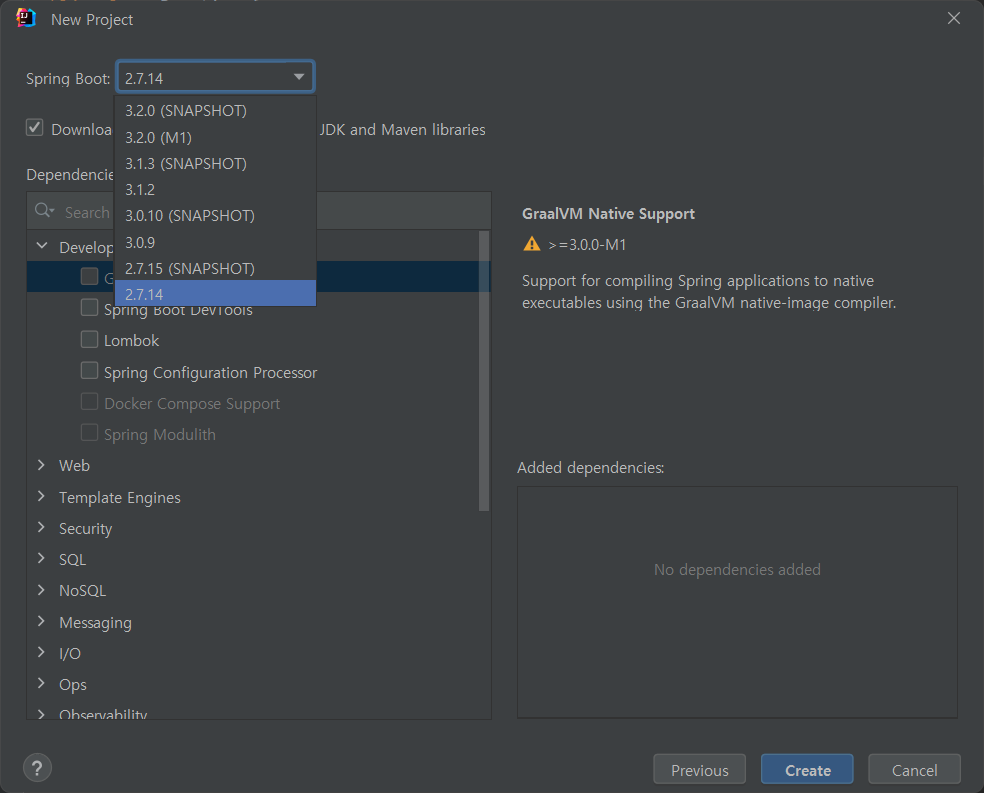Select version 3.1.3 (SNAPSHOT)
This screenshot has width=984, height=793.
point(215,164)
